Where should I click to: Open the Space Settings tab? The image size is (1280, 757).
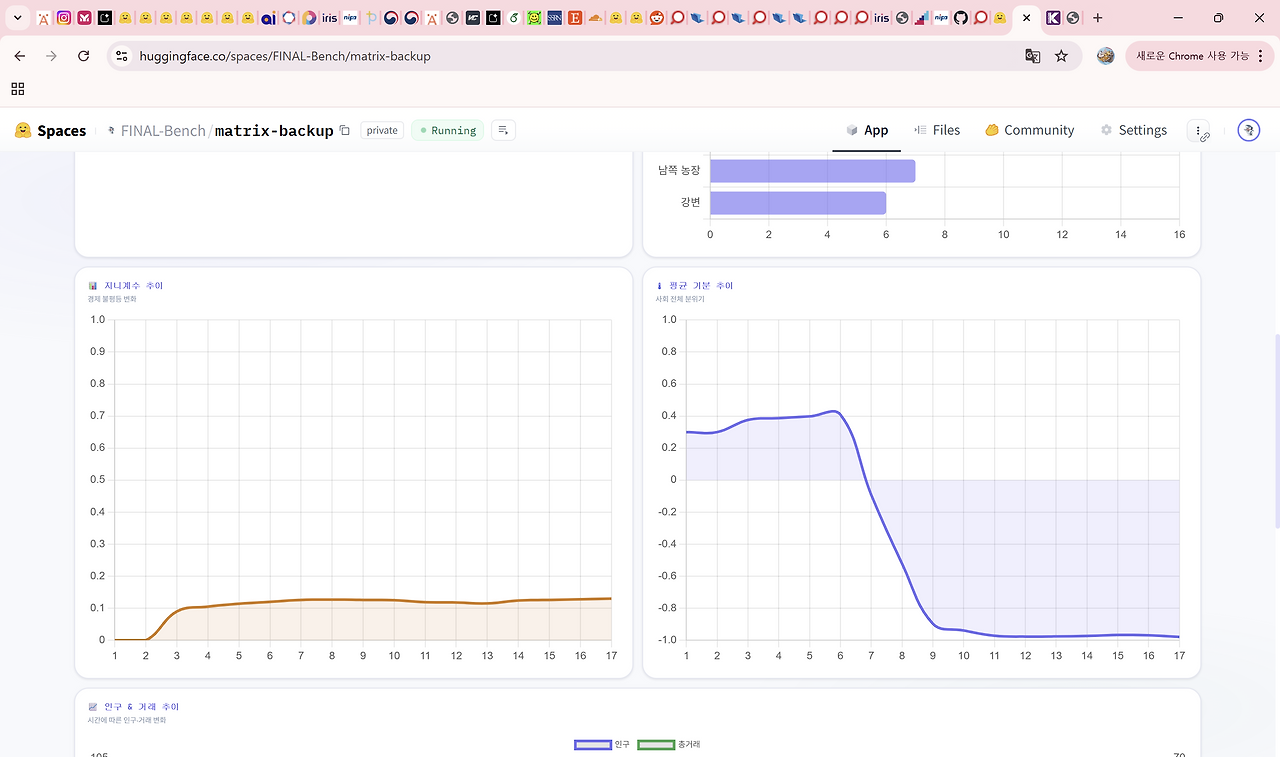point(1133,130)
